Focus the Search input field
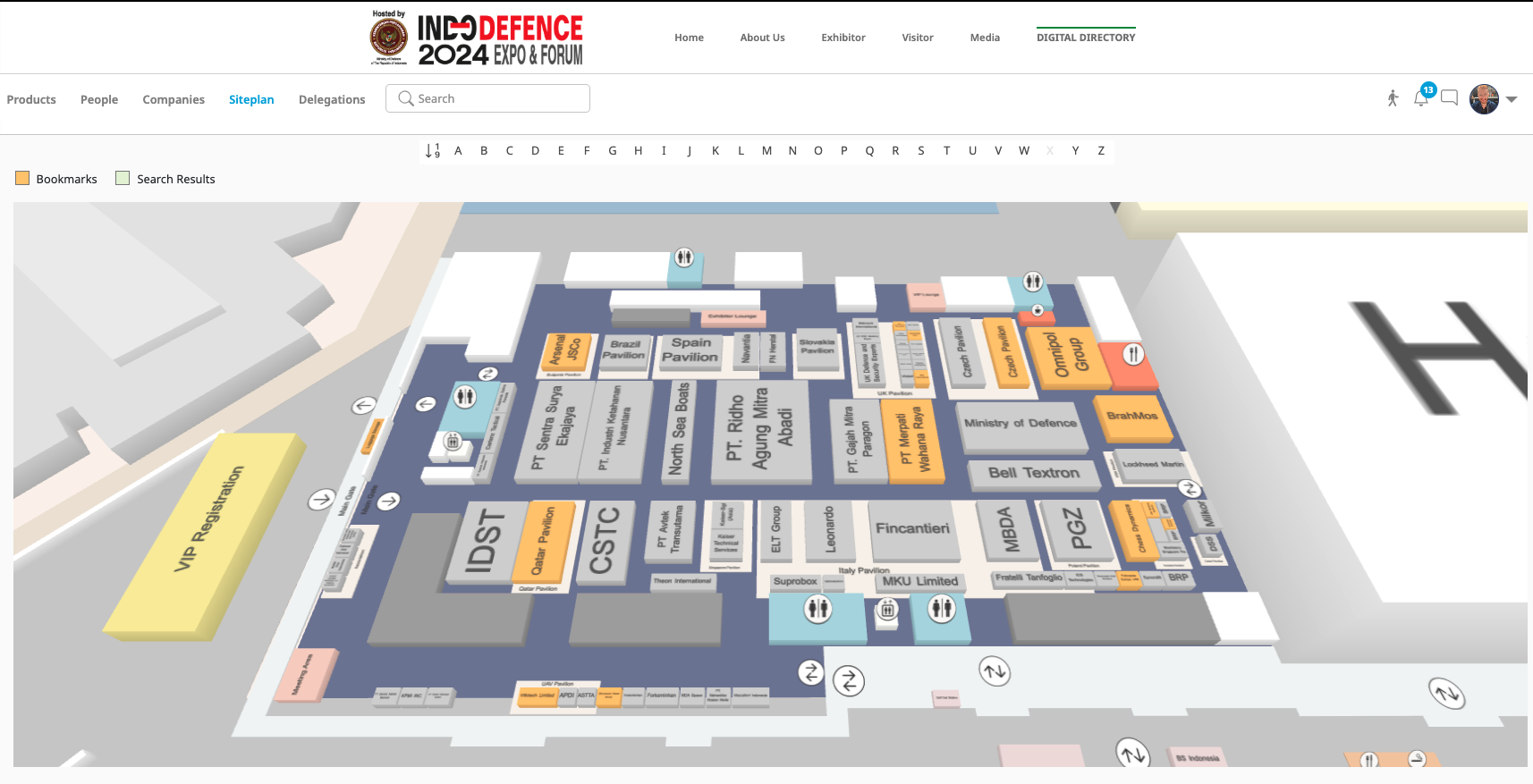This screenshot has width=1533, height=784. click(487, 98)
